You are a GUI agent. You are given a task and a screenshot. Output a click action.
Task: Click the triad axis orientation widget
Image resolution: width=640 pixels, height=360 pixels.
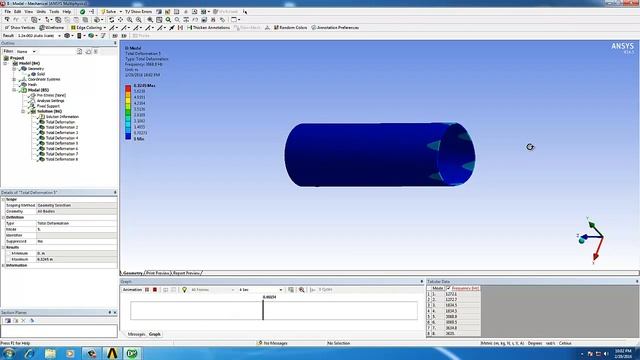click(591, 240)
